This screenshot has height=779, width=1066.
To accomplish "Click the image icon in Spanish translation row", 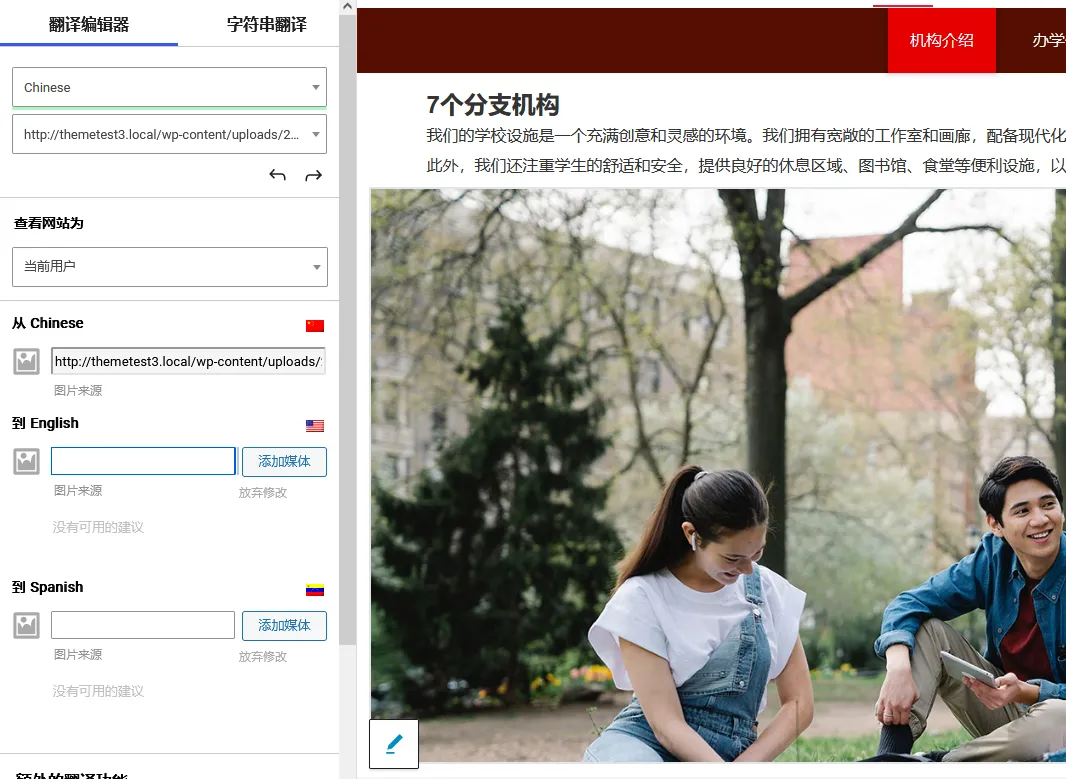I will point(27,625).
